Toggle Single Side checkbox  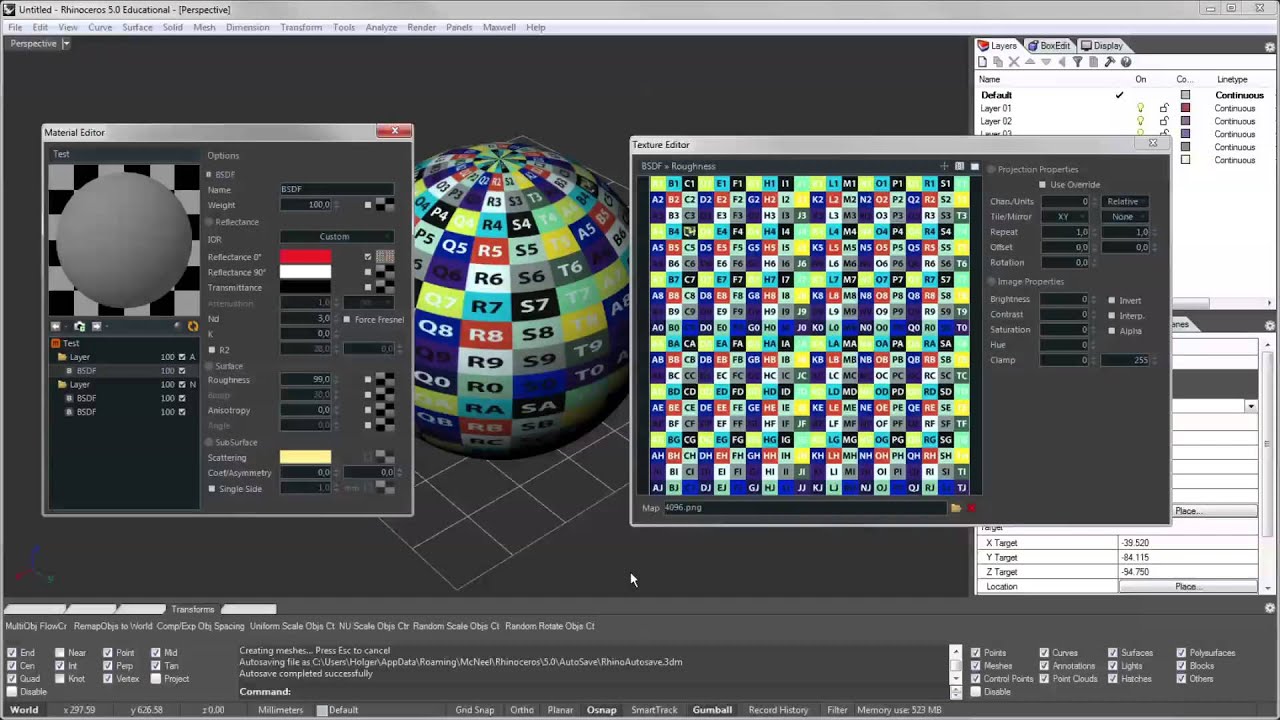(211, 489)
